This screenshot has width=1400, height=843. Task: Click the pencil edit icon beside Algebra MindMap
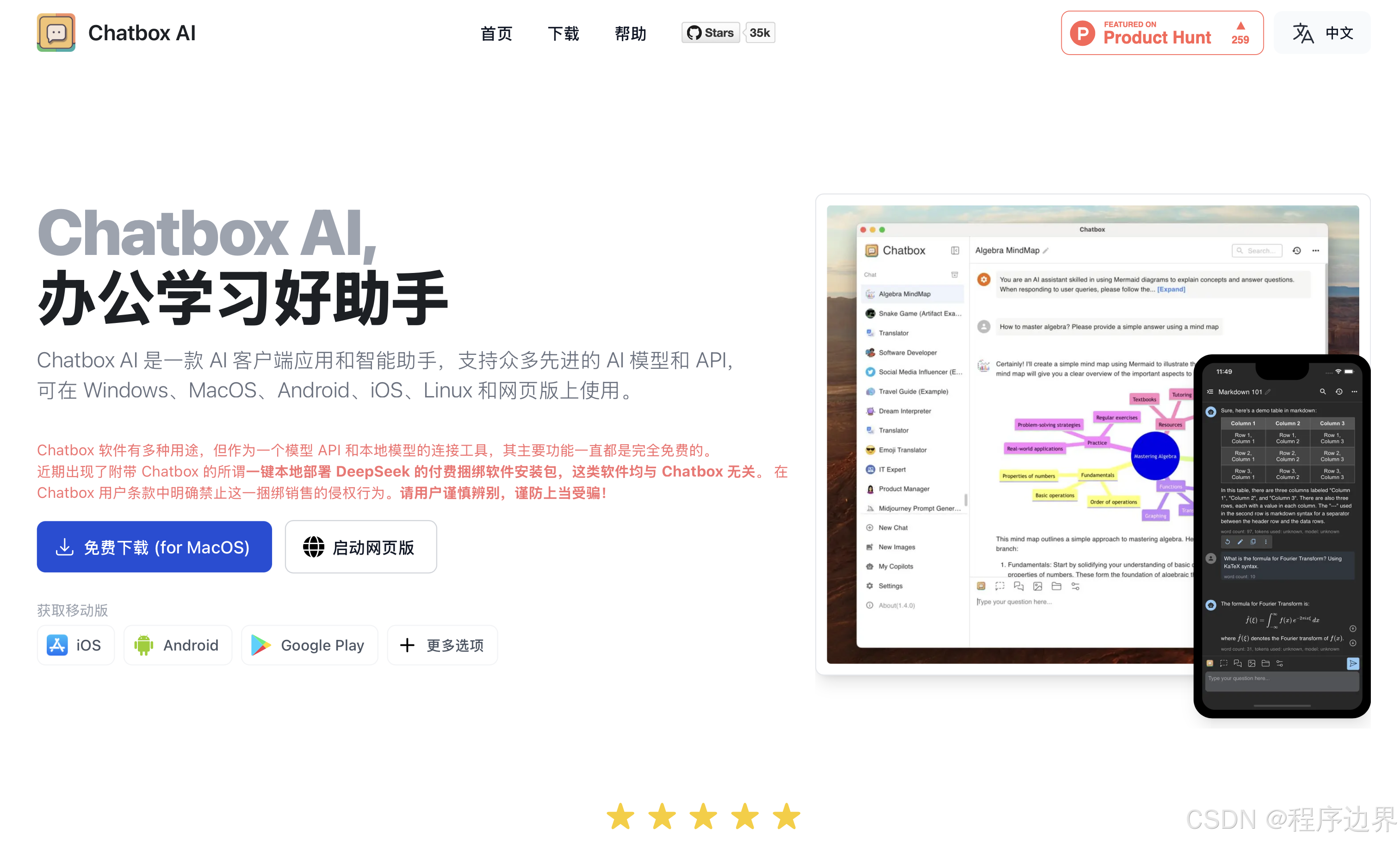(1046, 250)
